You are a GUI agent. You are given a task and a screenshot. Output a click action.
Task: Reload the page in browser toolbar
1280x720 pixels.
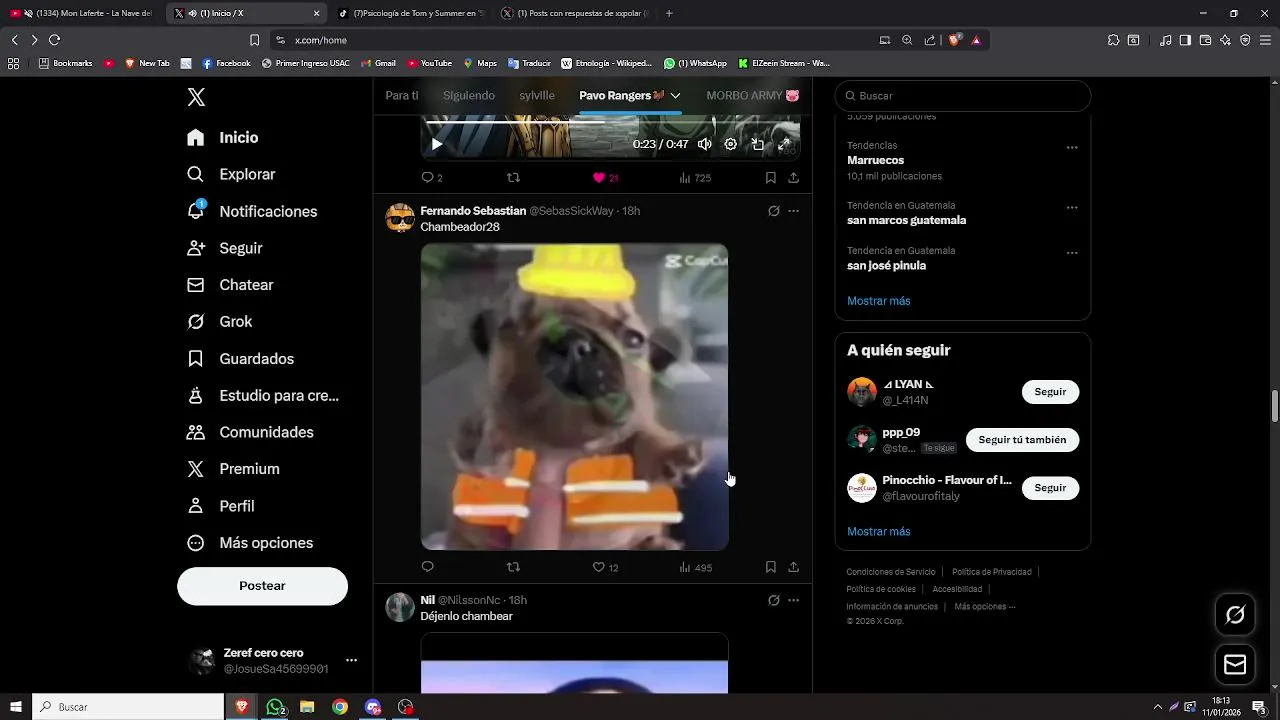(54, 40)
